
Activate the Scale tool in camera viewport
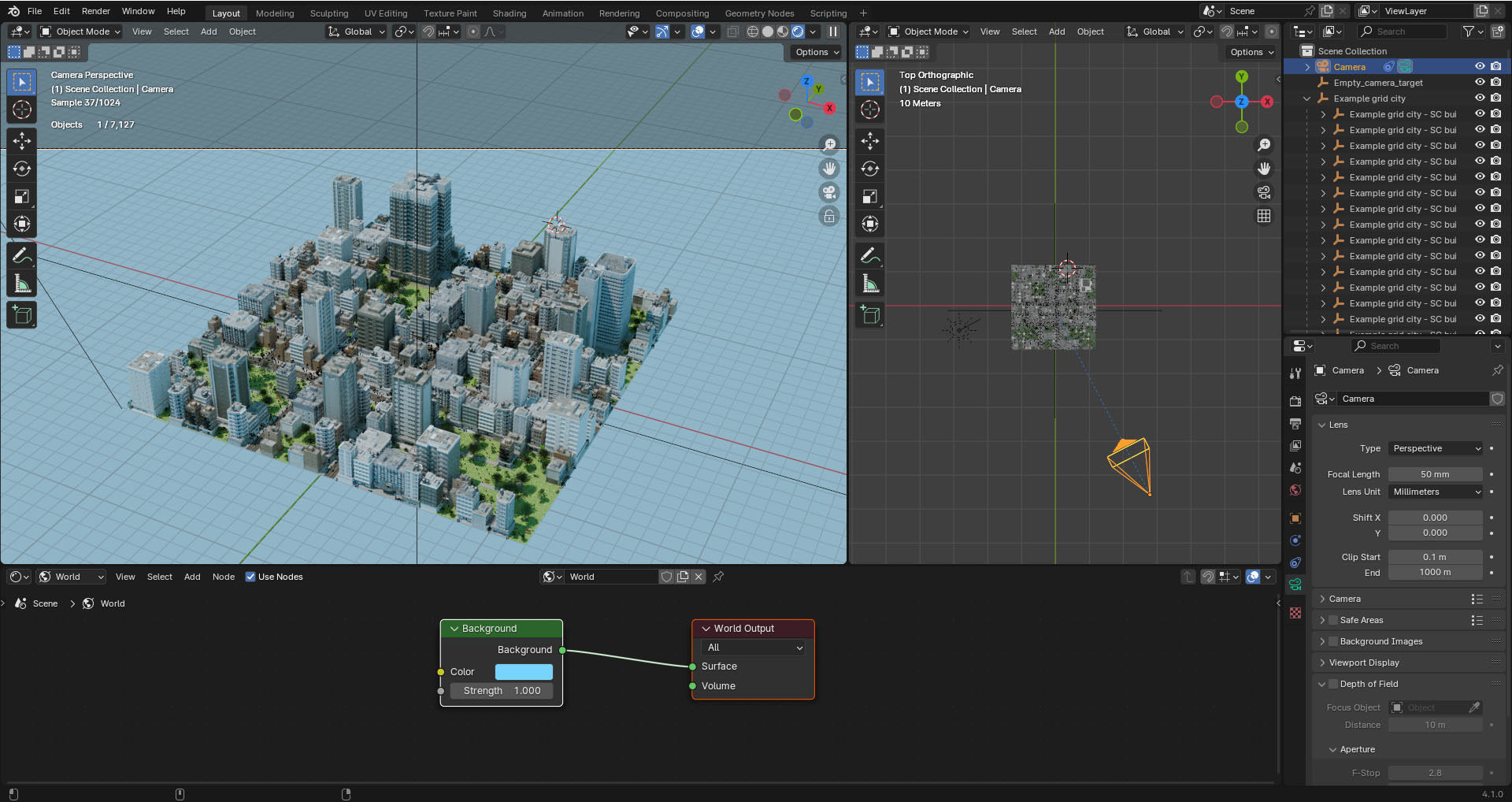point(22,196)
